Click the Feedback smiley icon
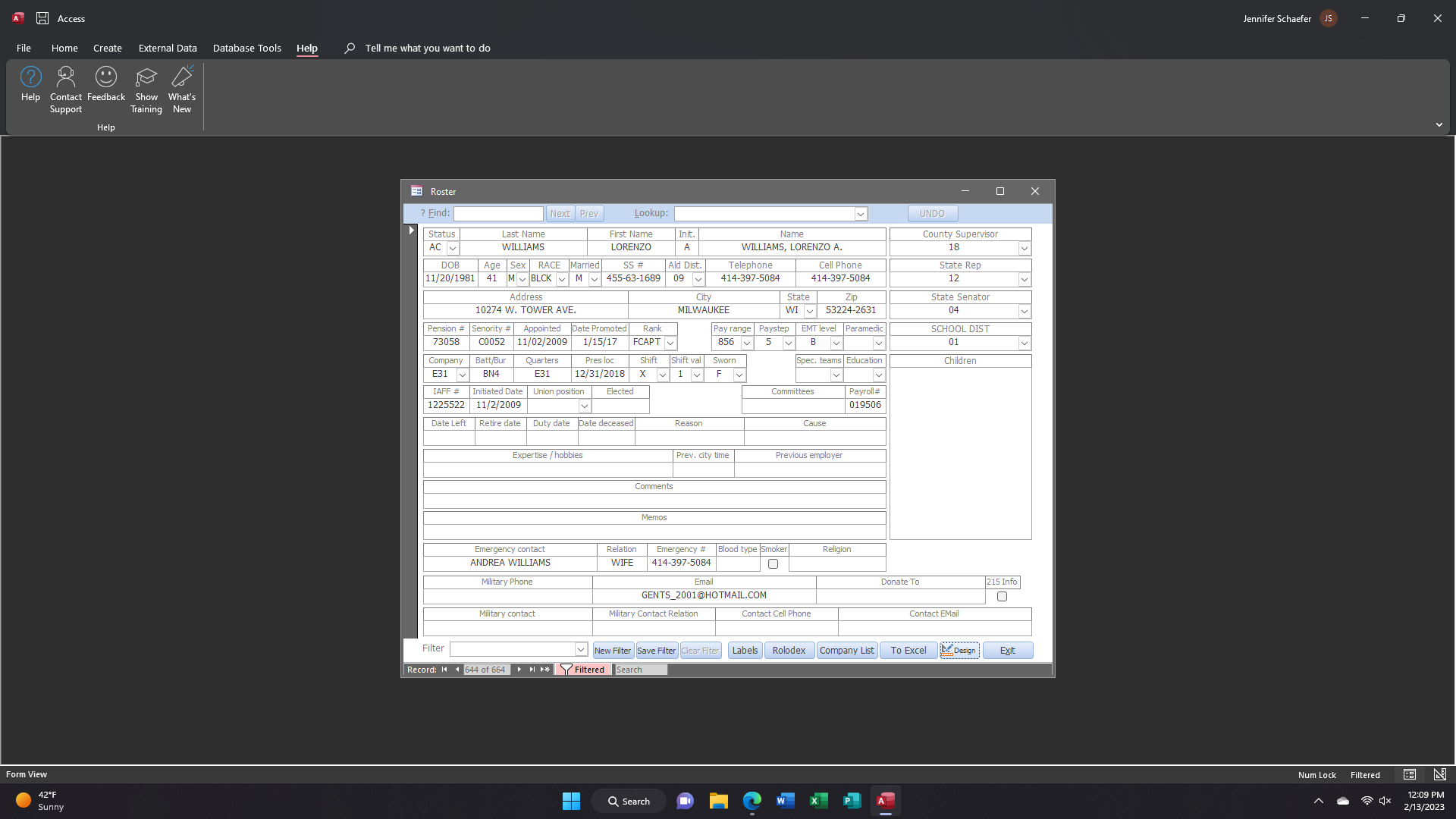Viewport: 1456px width, 819px height. [106, 77]
